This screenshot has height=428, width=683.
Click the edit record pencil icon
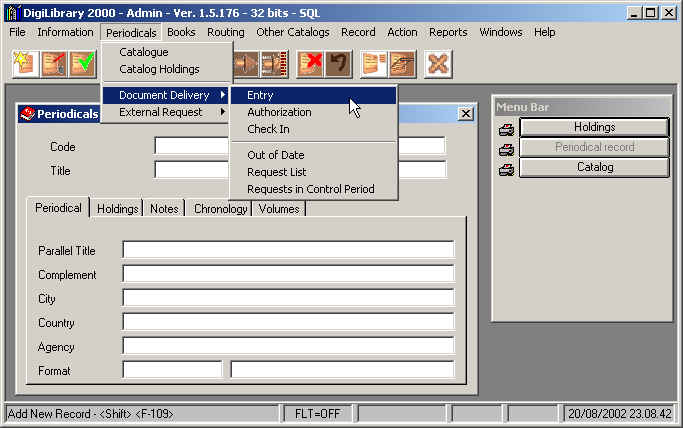click(54, 64)
